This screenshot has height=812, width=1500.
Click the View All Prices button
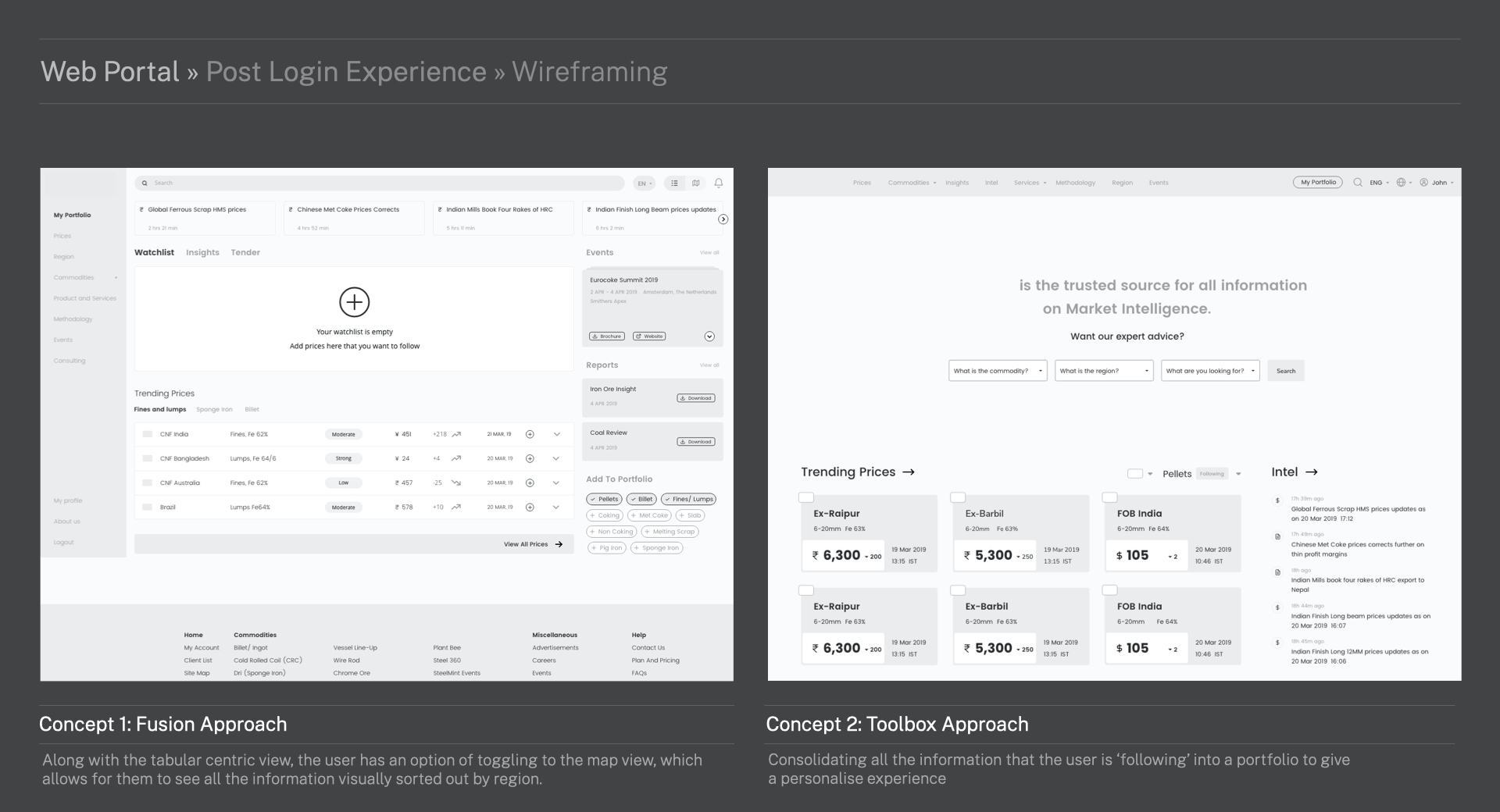(x=354, y=544)
